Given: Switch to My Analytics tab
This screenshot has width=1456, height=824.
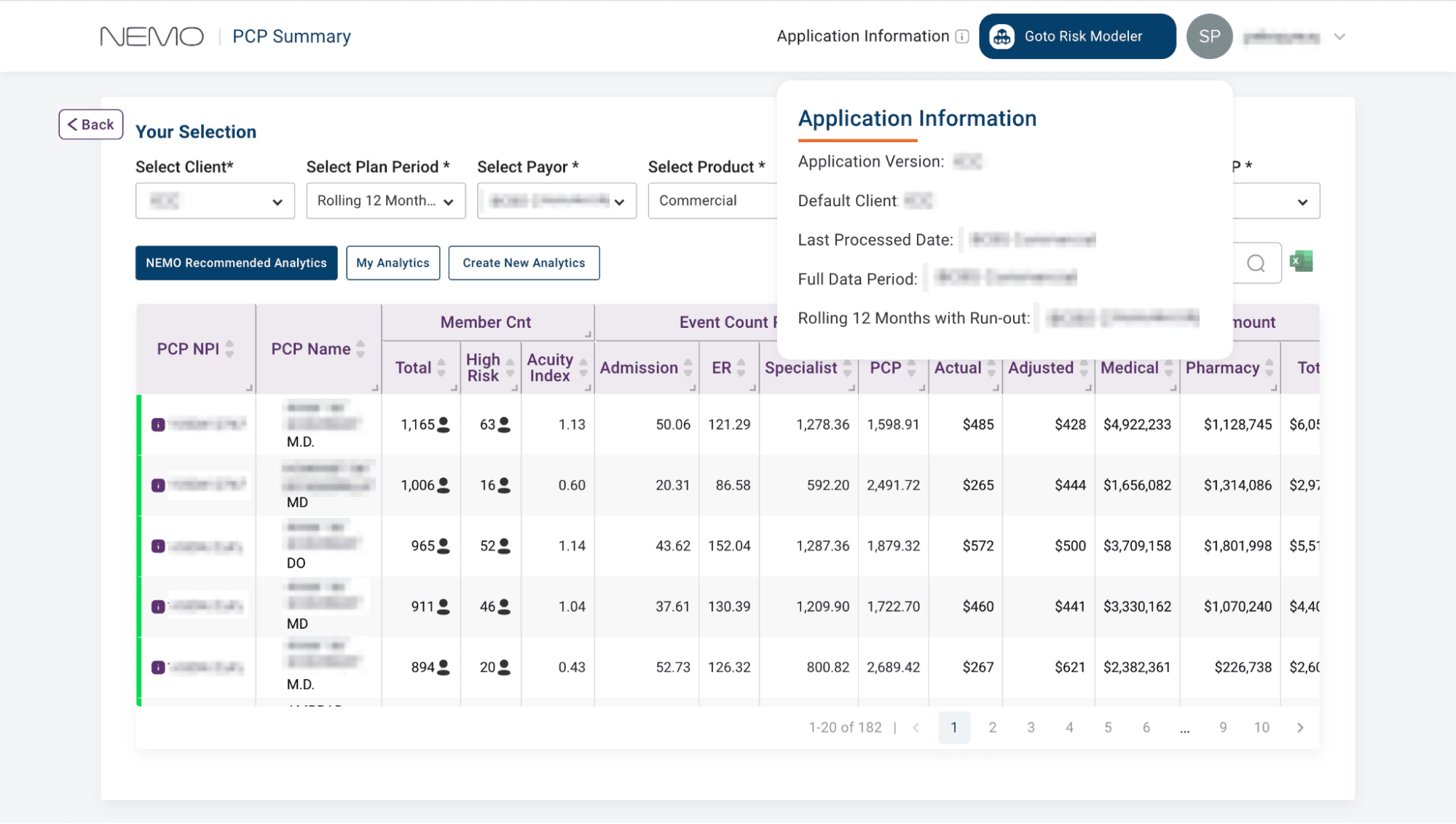Looking at the screenshot, I should tap(393, 263).
